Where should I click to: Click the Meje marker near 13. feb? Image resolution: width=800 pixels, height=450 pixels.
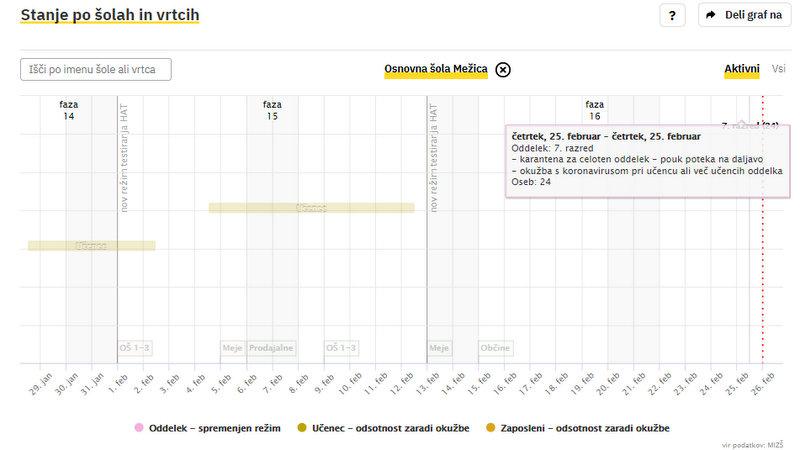439,348
